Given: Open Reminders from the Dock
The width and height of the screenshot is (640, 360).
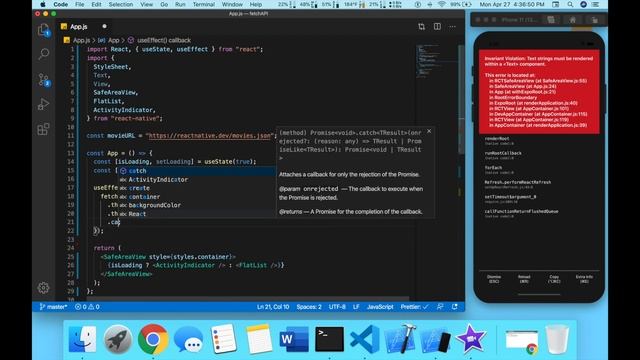Looking at the screenshot, I should pyautogui.click(x=223, y=339).
